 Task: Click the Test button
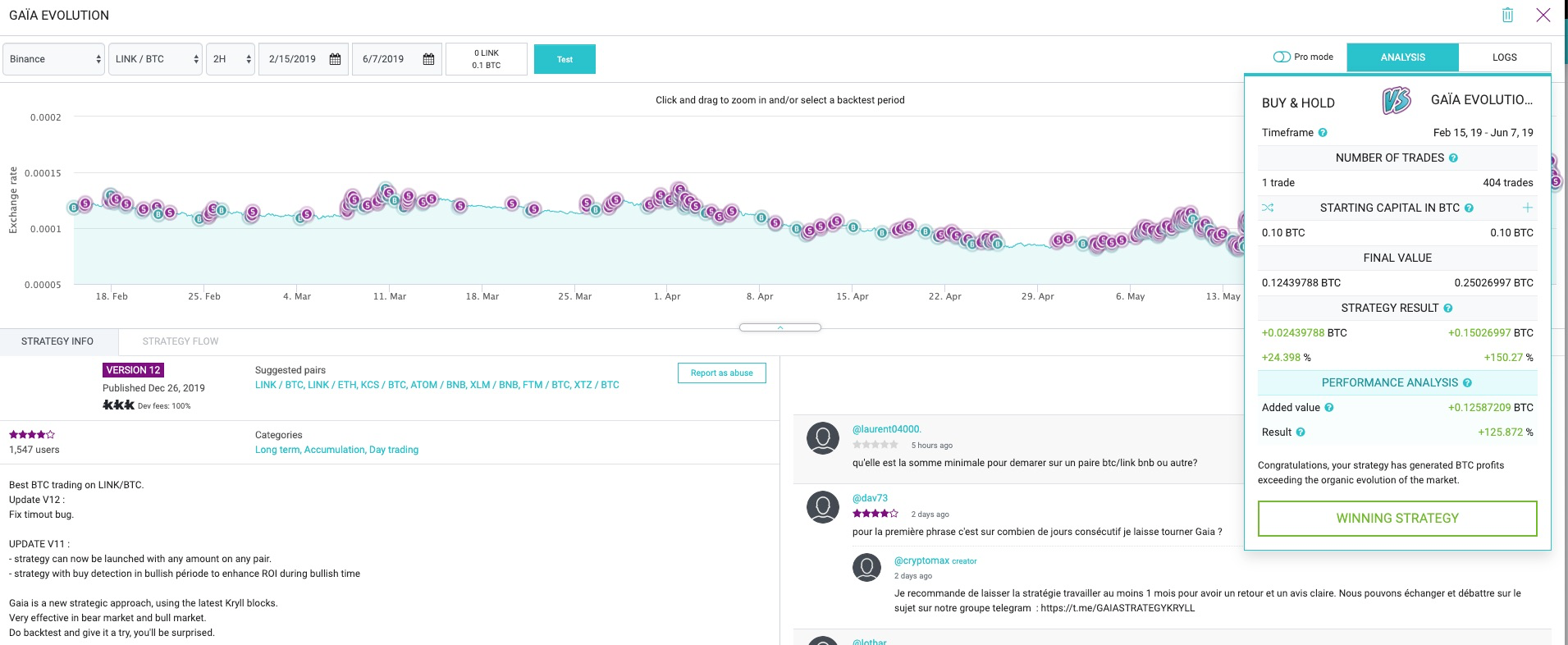click(565, 59)
